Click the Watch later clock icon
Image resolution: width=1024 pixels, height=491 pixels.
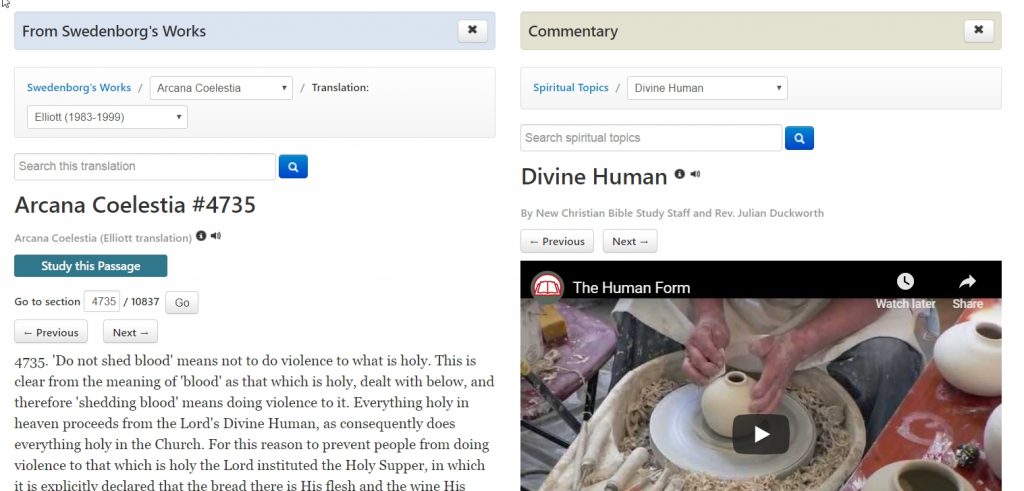pos(905,283)
